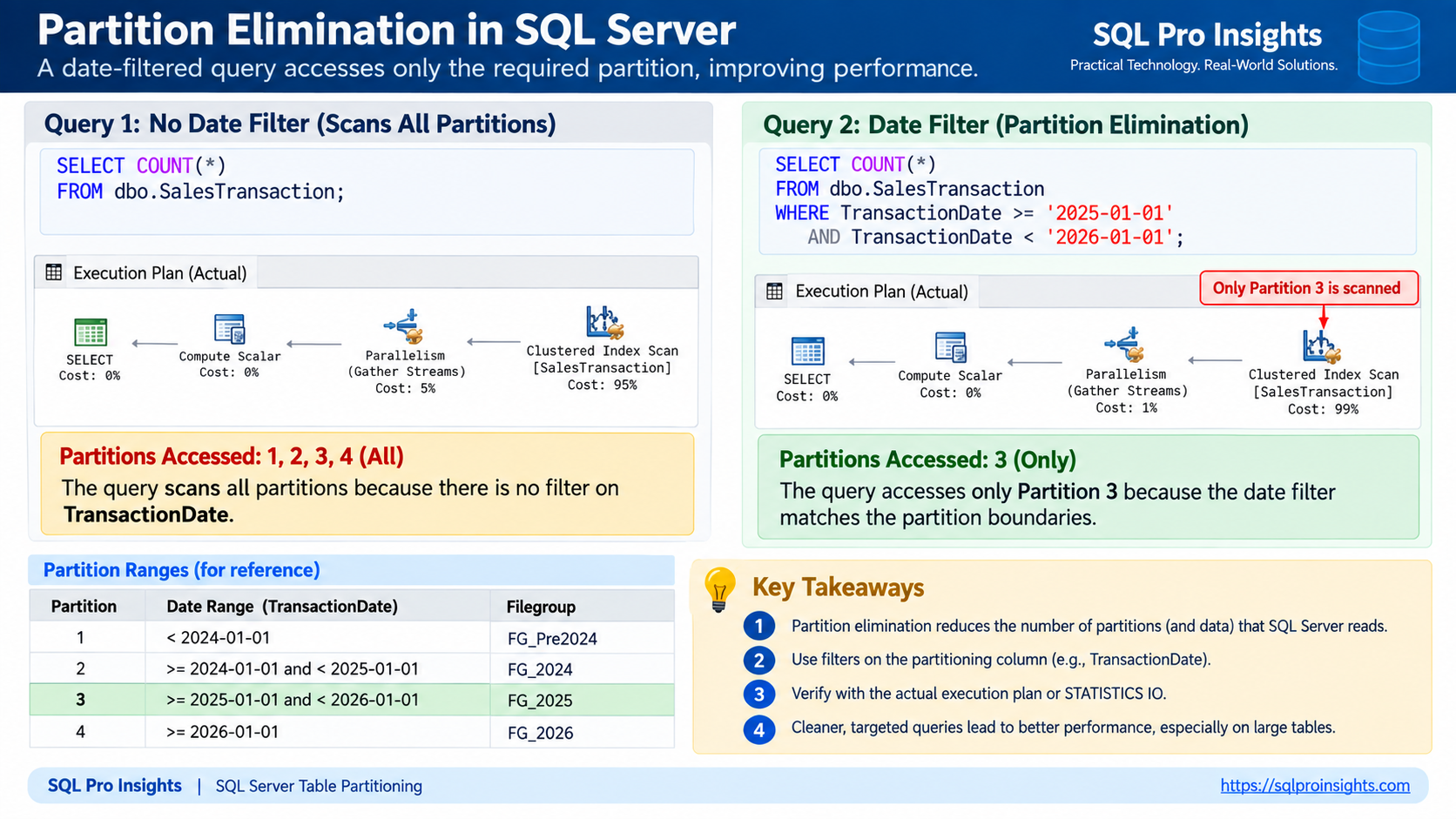Click the Key Takeaways heading
This screenshot has width=1456, height=819.
[838, 587]
